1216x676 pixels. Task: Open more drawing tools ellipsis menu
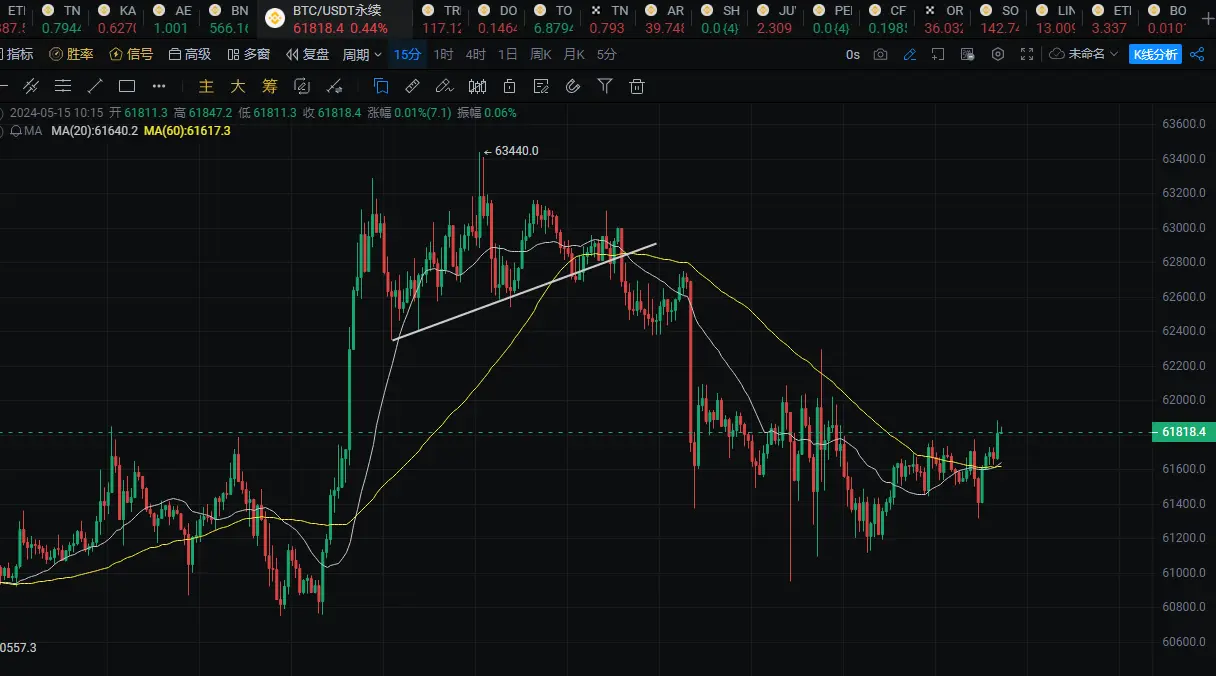[x=159, y=86]
